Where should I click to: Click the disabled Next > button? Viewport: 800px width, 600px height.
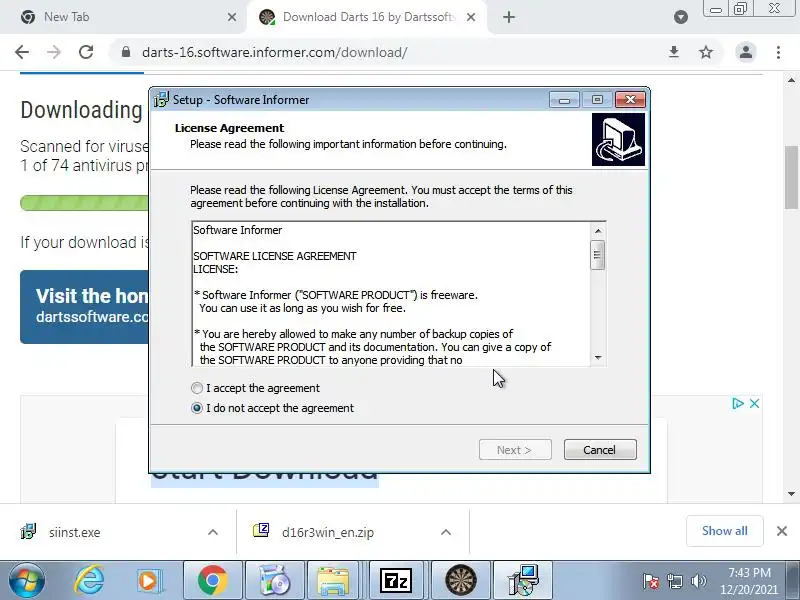tap(515, 449)
